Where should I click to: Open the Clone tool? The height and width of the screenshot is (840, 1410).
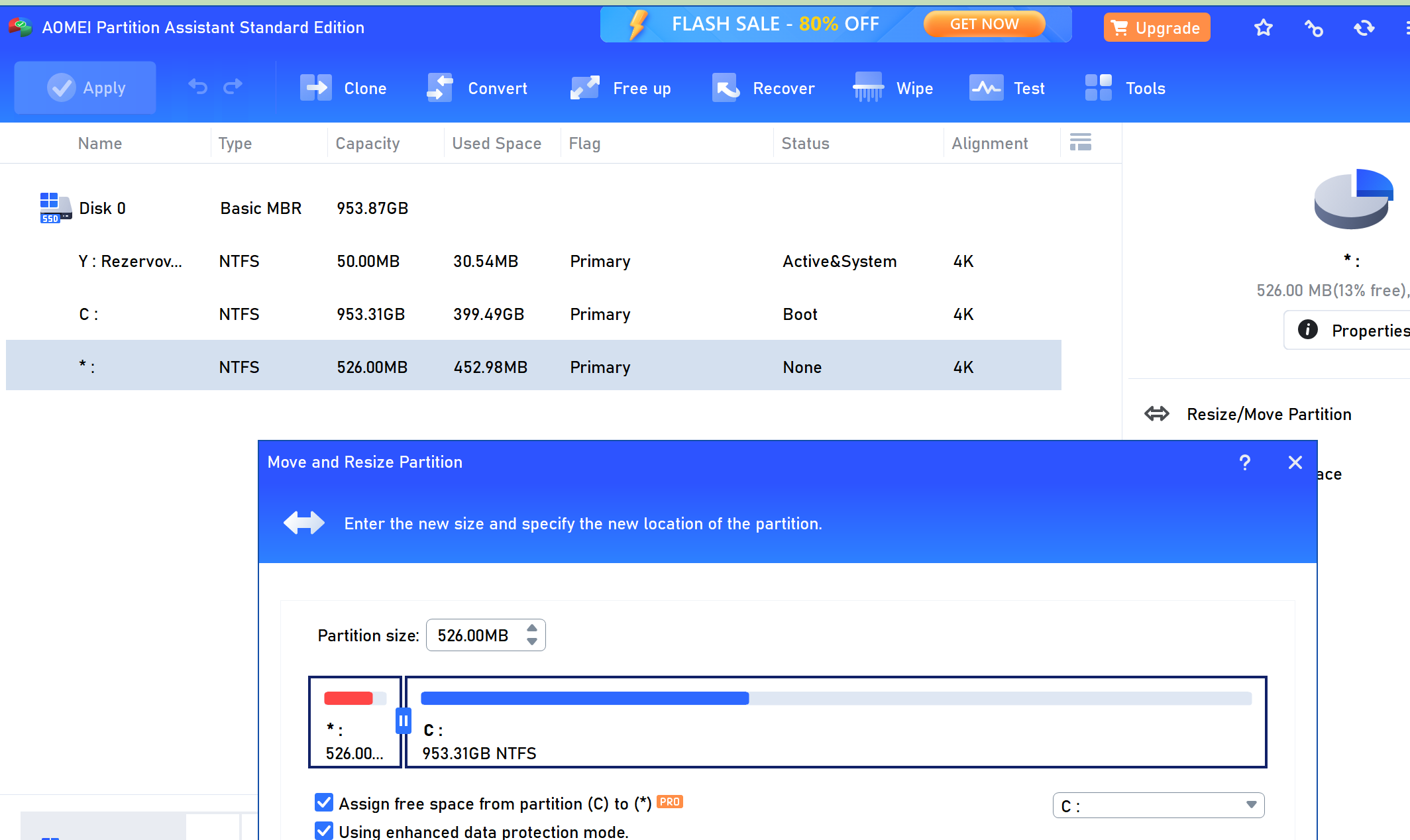tap(343, 88)
